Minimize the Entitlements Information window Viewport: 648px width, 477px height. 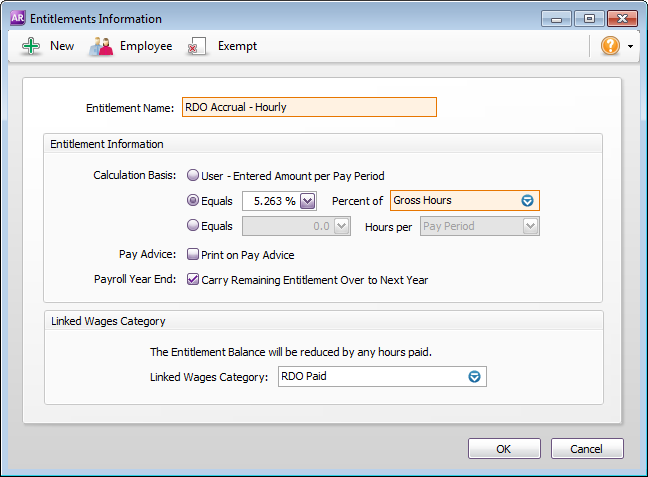556,19
